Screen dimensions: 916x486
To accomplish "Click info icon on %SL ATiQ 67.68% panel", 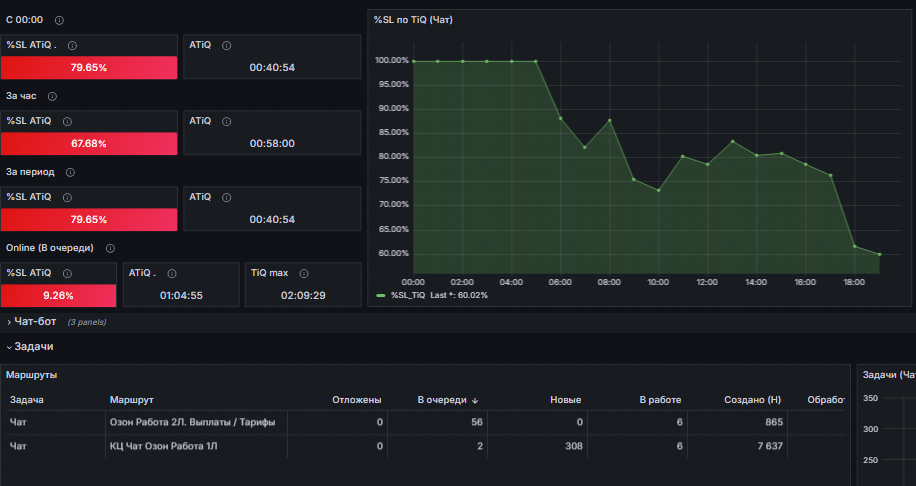I will (x=67, y=122).
